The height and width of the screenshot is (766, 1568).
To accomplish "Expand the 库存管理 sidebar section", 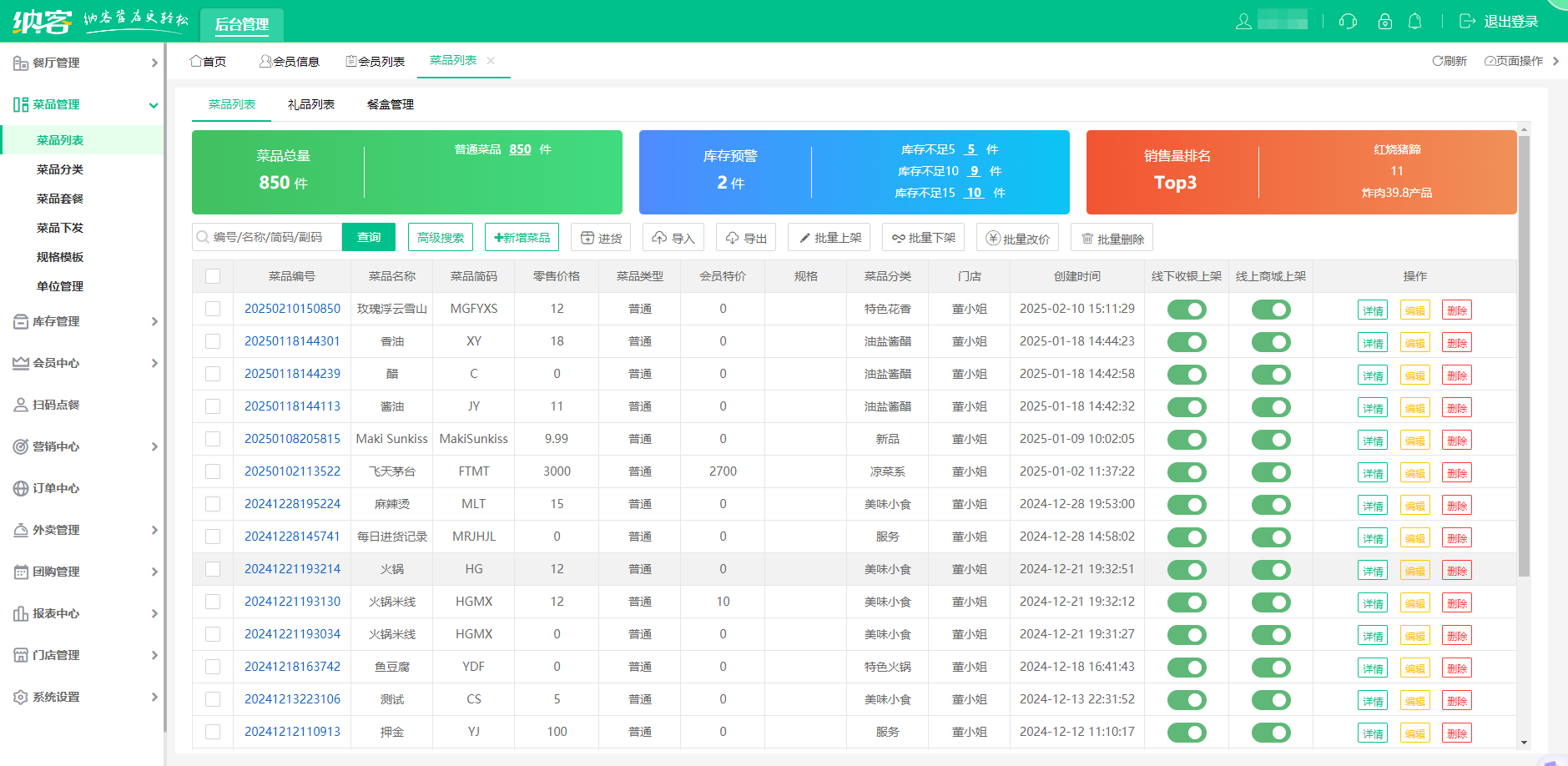I will pos(58,321).
